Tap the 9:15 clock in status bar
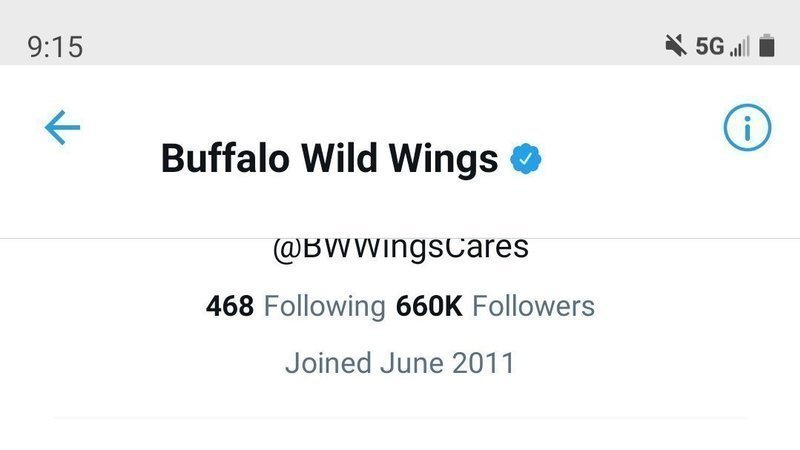Image resolution: width=800 pixels, height=450 pixels. [54, 47]
